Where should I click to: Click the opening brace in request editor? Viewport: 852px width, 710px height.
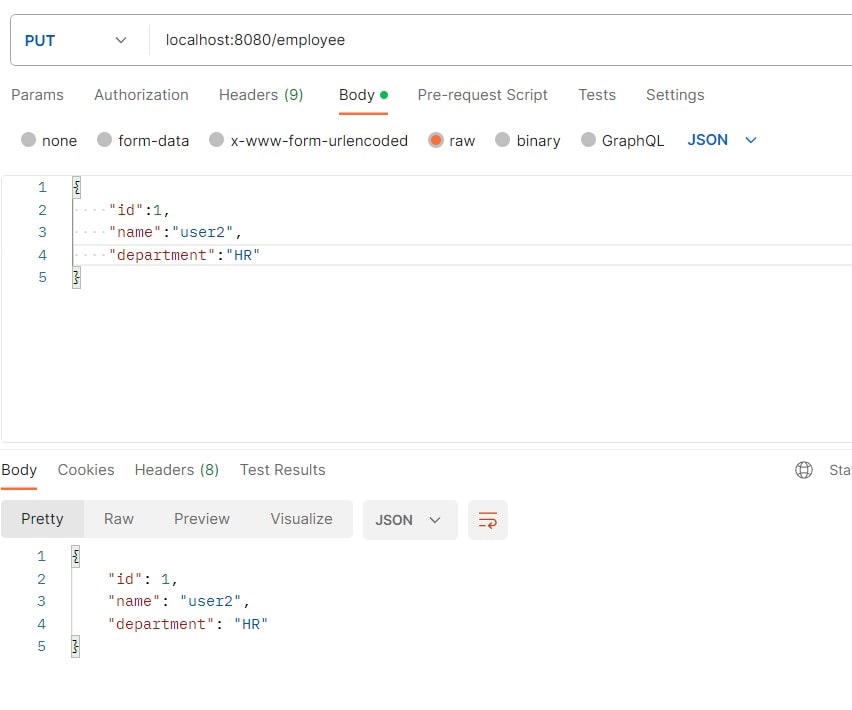pyautogui.click(x=77, y=187)
